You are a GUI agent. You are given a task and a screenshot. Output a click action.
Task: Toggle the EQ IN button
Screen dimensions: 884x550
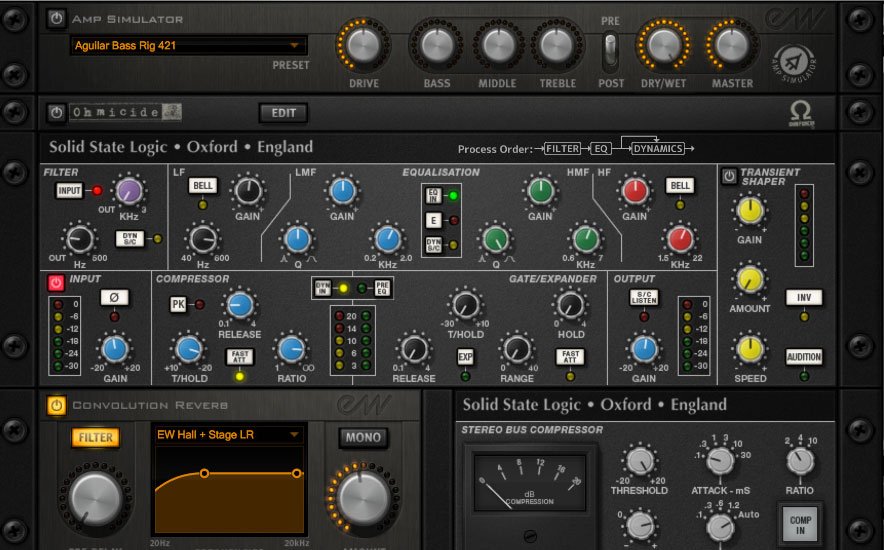(x=433, y=196)
